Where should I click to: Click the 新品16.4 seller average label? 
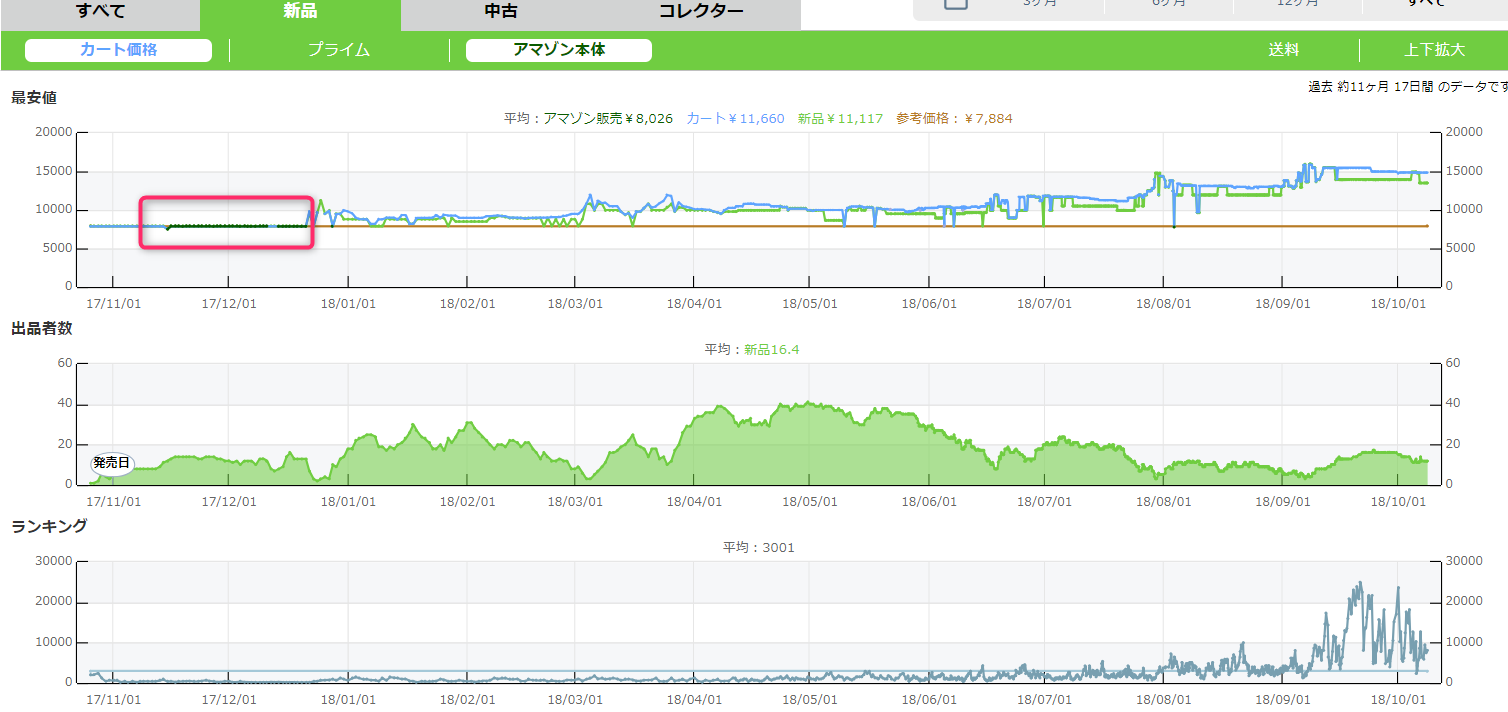771,350
